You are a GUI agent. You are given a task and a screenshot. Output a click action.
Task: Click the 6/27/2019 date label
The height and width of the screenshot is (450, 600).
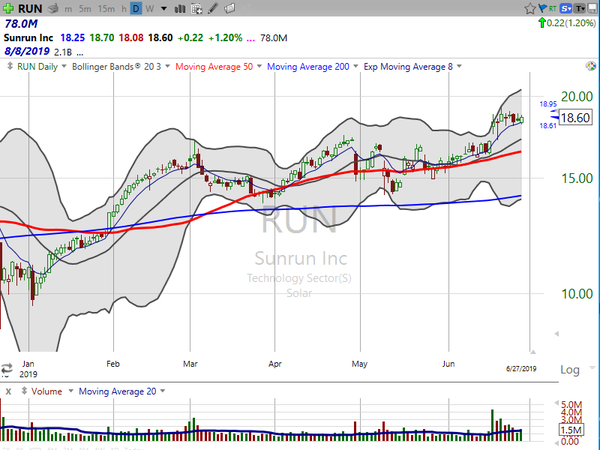[x=521, y=368]
